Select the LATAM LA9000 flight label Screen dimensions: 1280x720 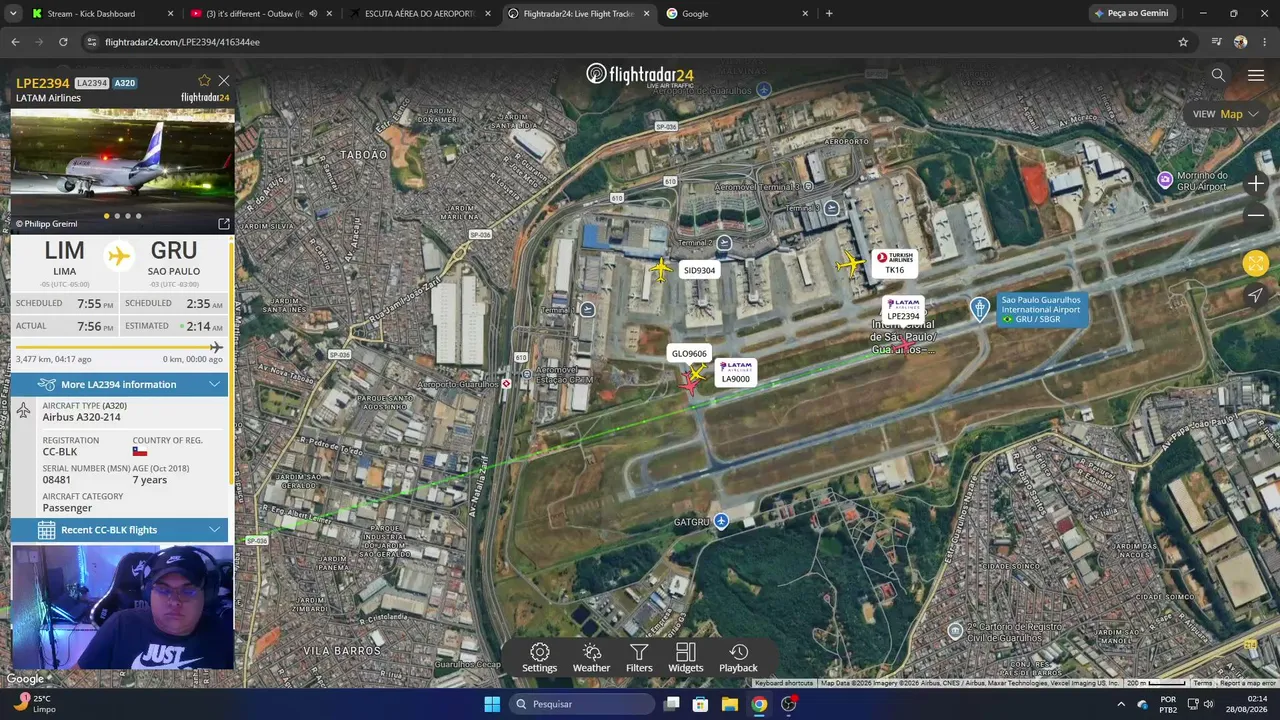735,373
